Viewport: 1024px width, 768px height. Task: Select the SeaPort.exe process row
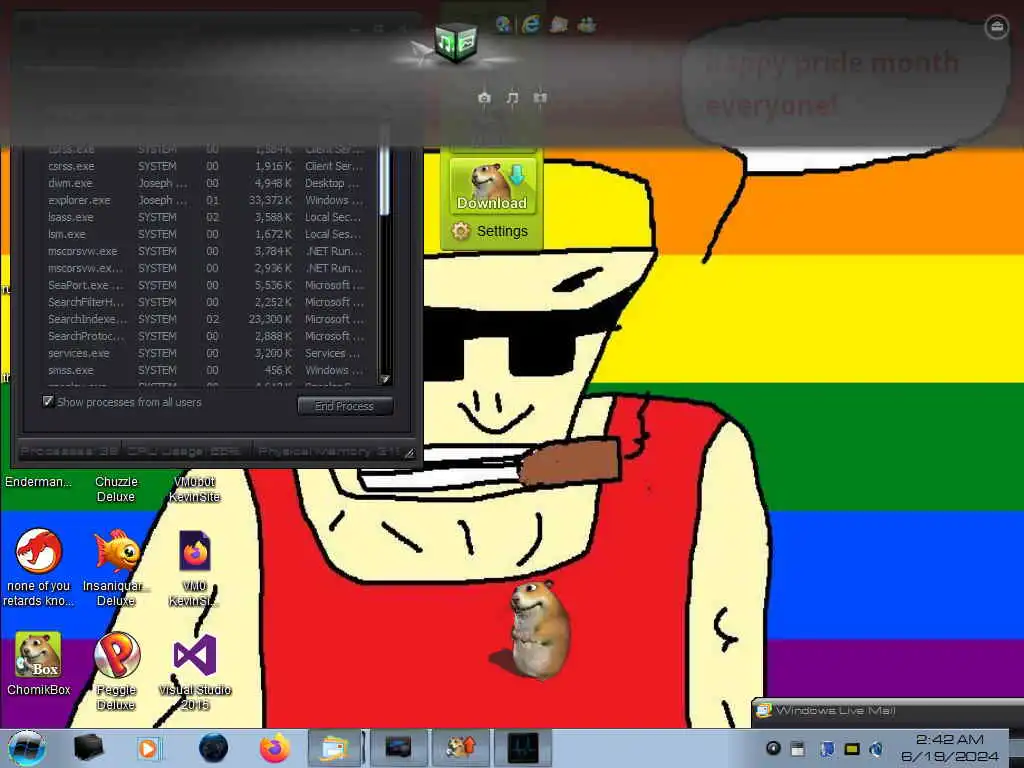(206, 285)
